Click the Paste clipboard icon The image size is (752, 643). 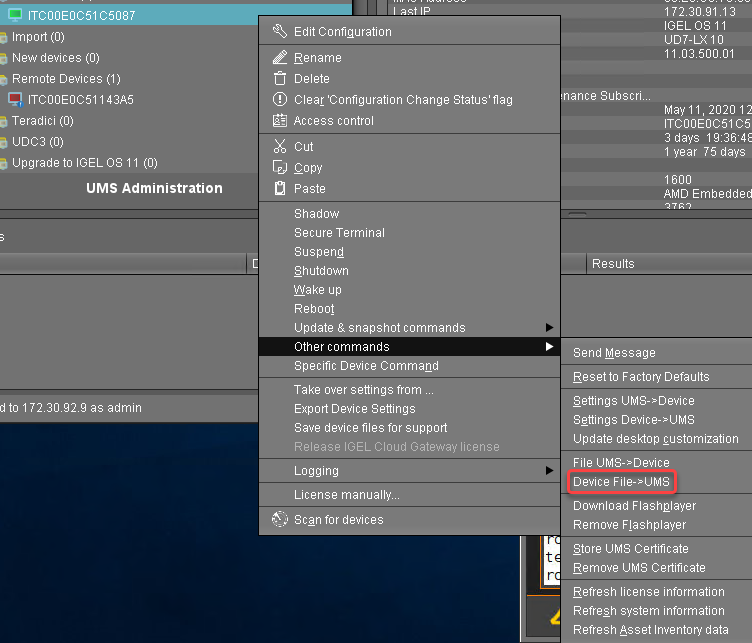279,189
